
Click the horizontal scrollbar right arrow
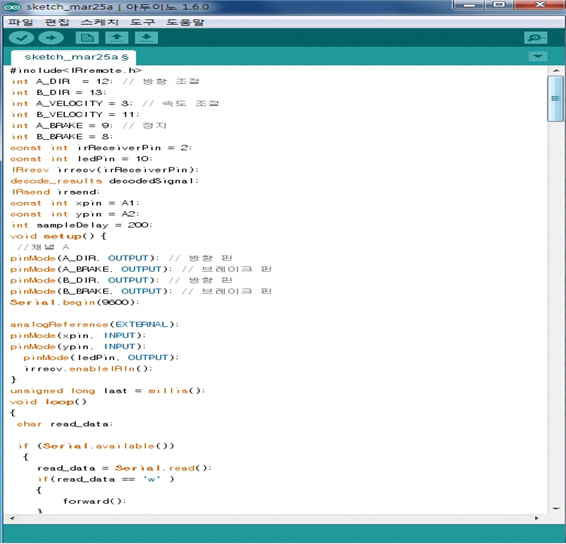click(x=537, y=518)
